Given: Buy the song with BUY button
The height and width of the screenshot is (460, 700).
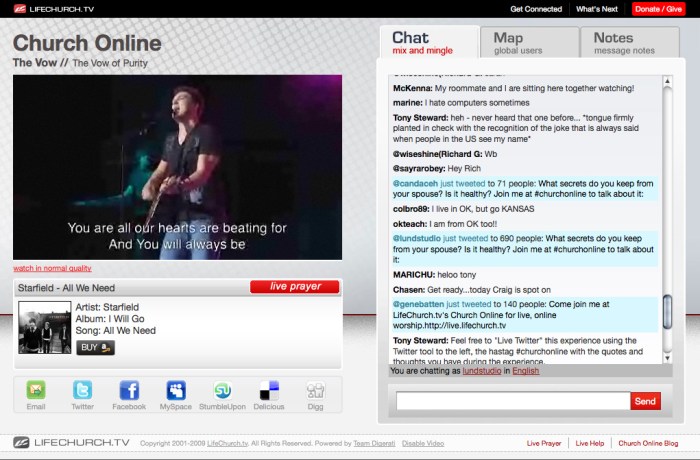Looking at the screenshot, I should (96, 347).
